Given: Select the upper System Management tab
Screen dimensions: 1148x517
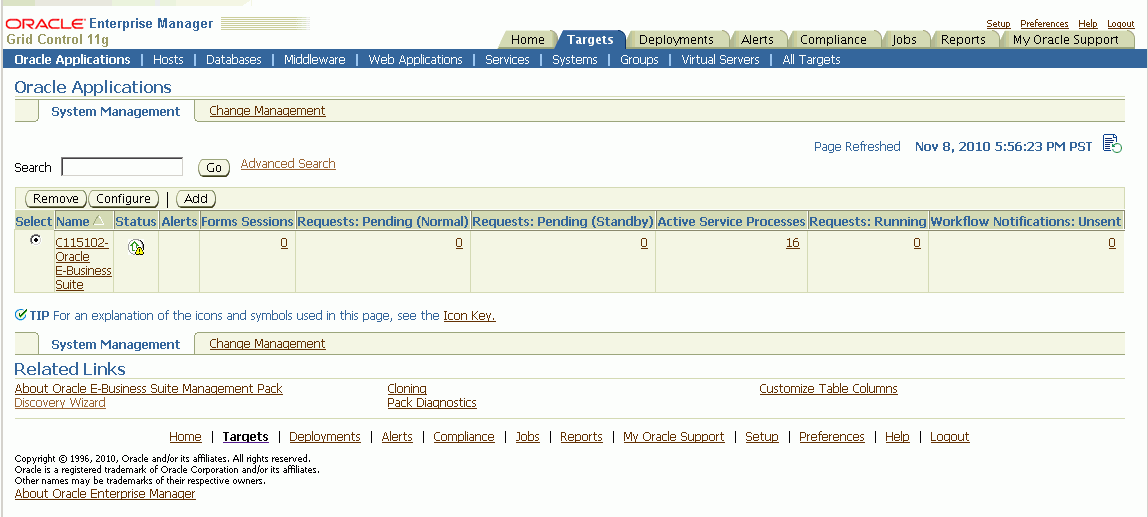Looking at the screenshot, I should 116,111.
